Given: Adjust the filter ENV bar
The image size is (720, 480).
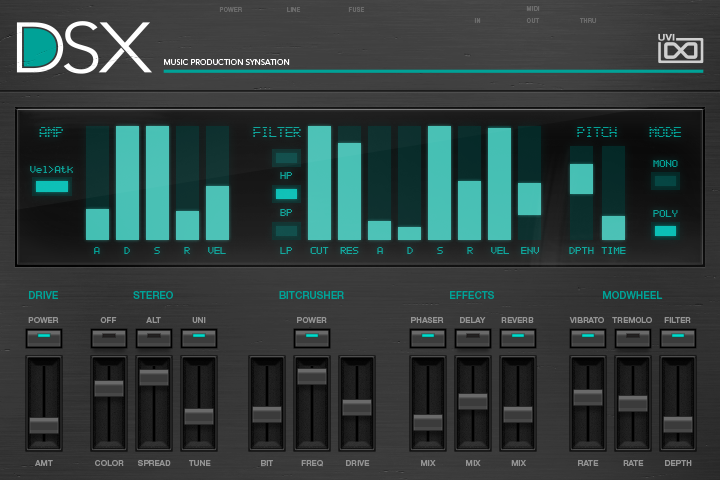Looking at the screenshot, I should click(529, 183).
